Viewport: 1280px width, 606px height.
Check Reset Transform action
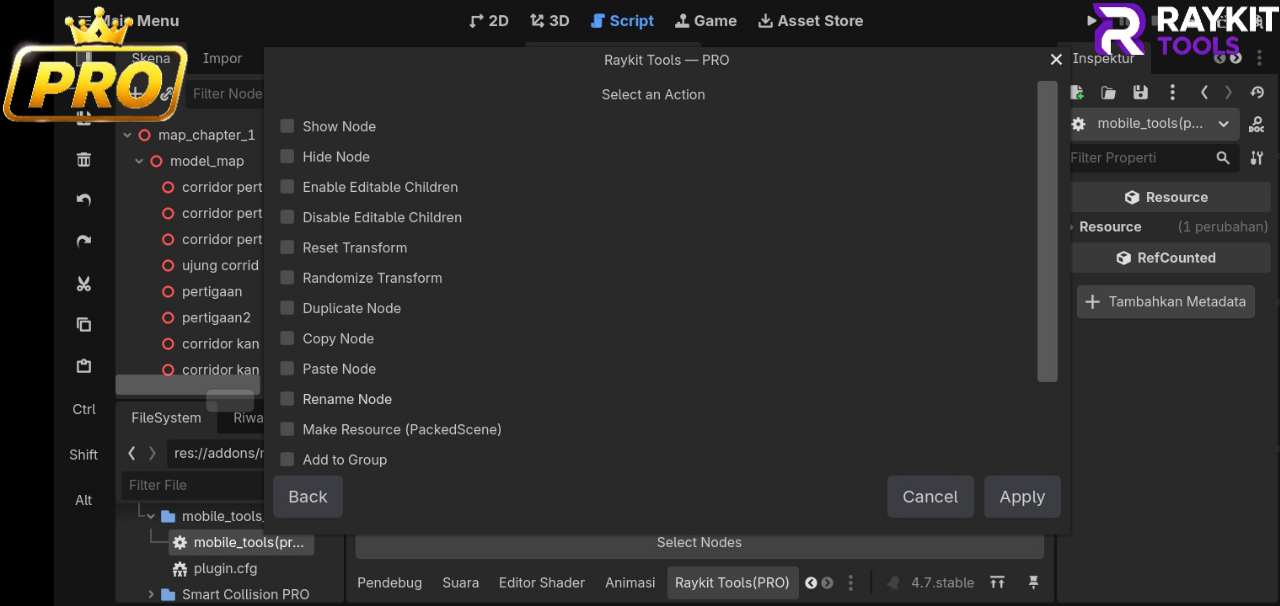point(287,247)
